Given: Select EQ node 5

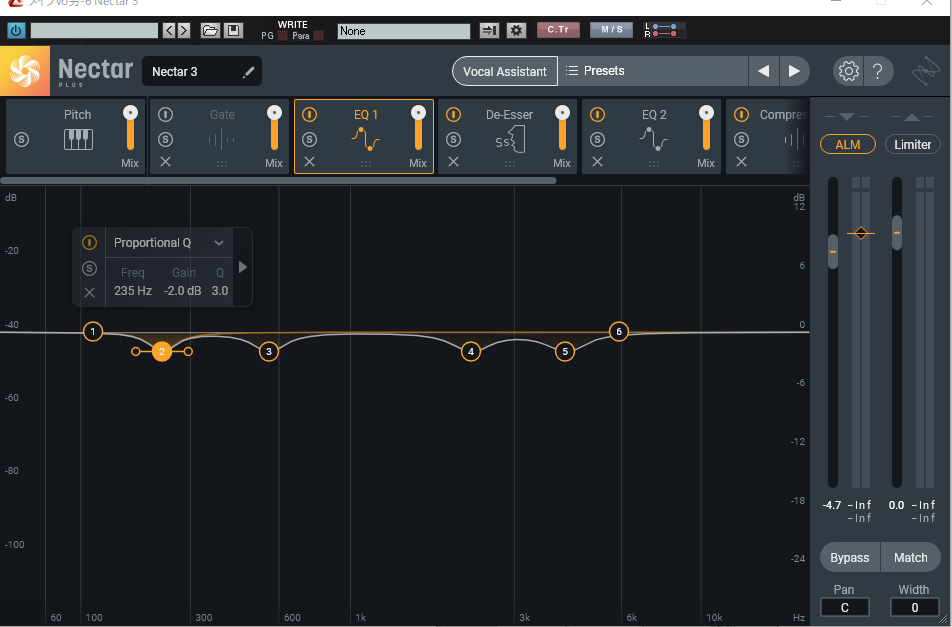Looking at the screenshot, I should click(x=565, y=351).
